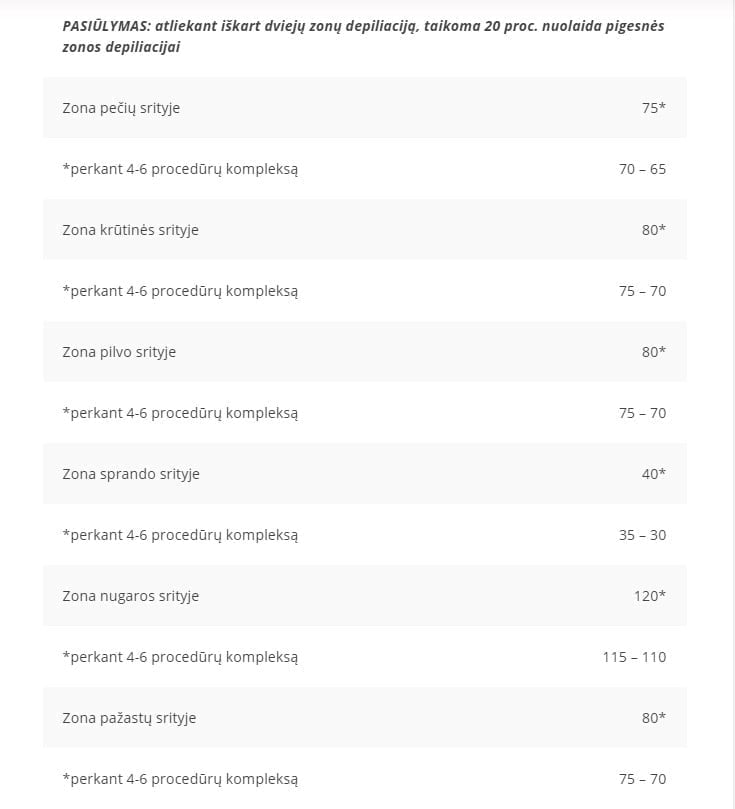Image resolution: width=735 pixels, height=809 pixels.
Task: Click the 35 – 30 complex price
Action: pyautogui.click(x=642, y=535)
